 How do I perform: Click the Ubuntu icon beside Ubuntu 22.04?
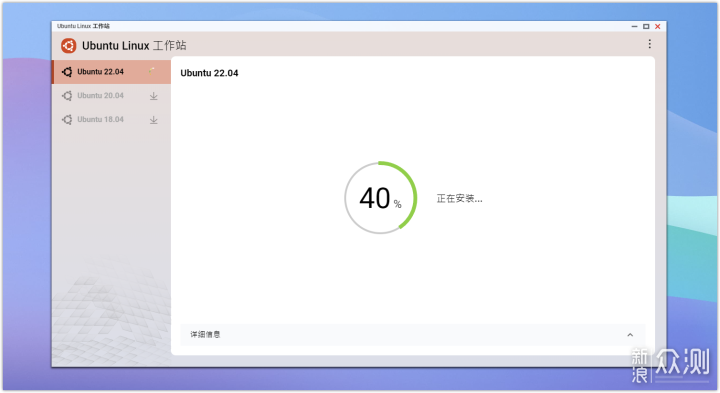tap(67, 72)
